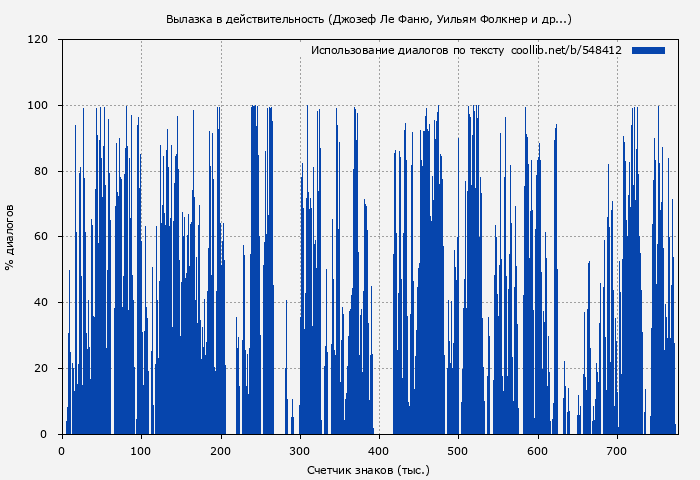This screenshot has width=700, height=480.
Task: Select the 60 label on the y-axis
Action: (41, 237)
